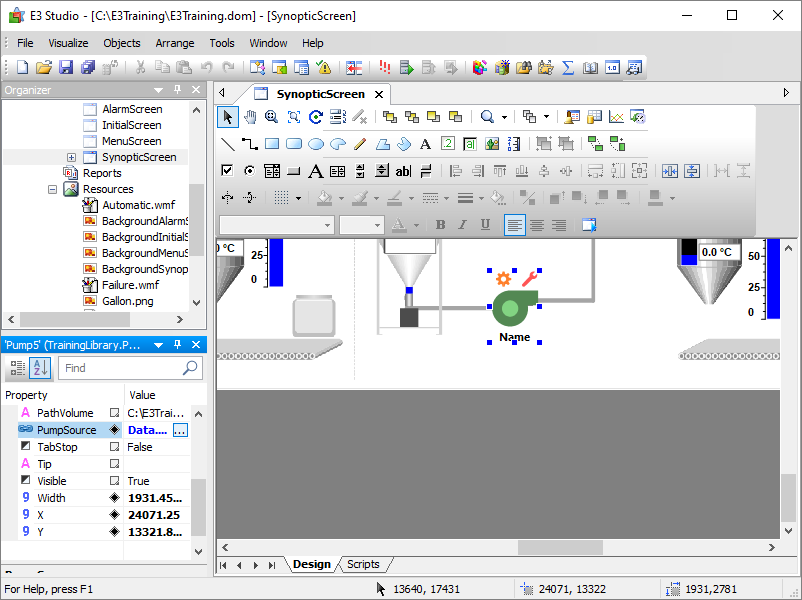This screenshot has height=600, width=802.
Task: Click the sigma icon in main toolbar
Action: [568, 68]
